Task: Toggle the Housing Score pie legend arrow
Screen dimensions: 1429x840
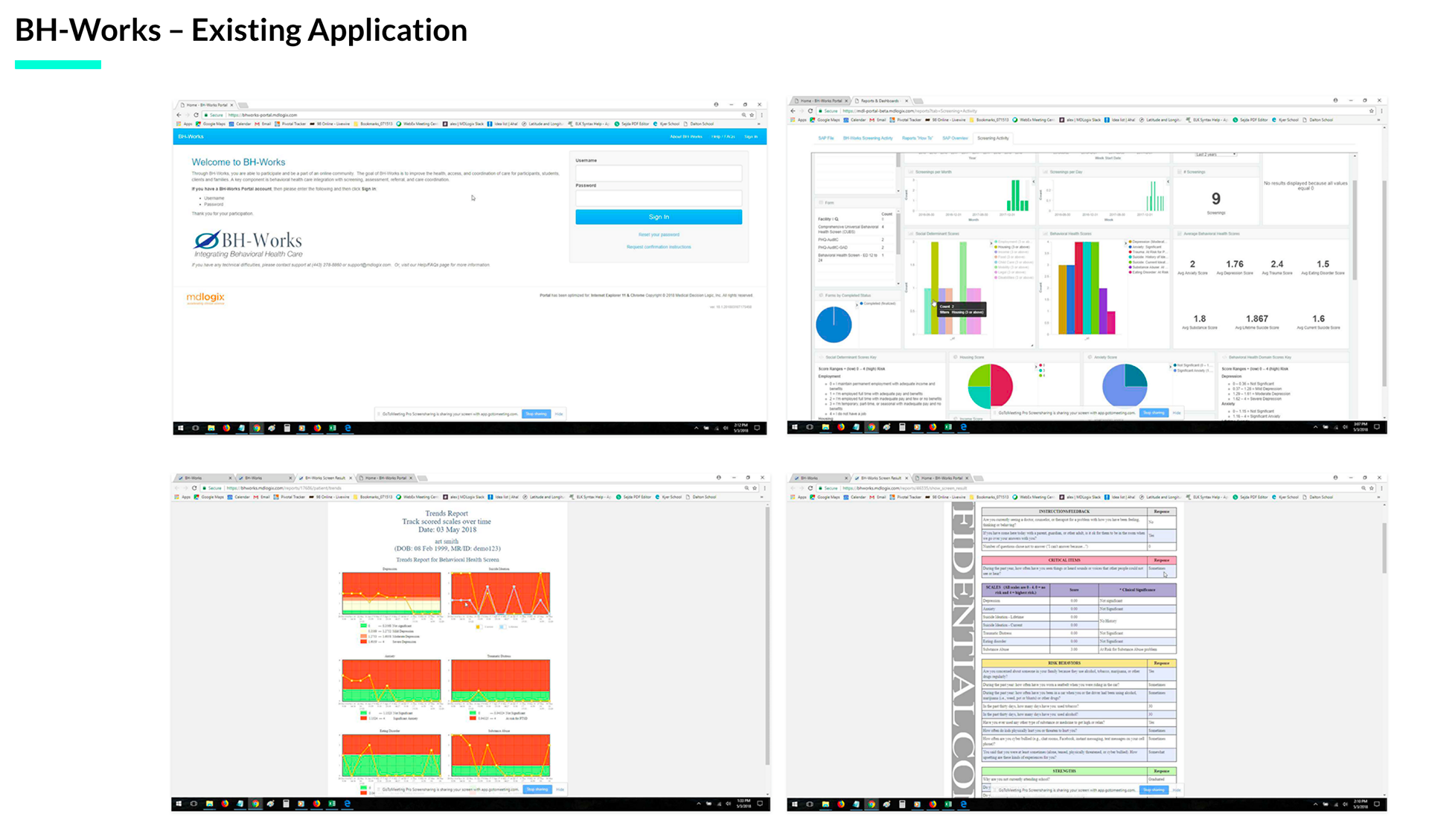Action: point(1036,366)
